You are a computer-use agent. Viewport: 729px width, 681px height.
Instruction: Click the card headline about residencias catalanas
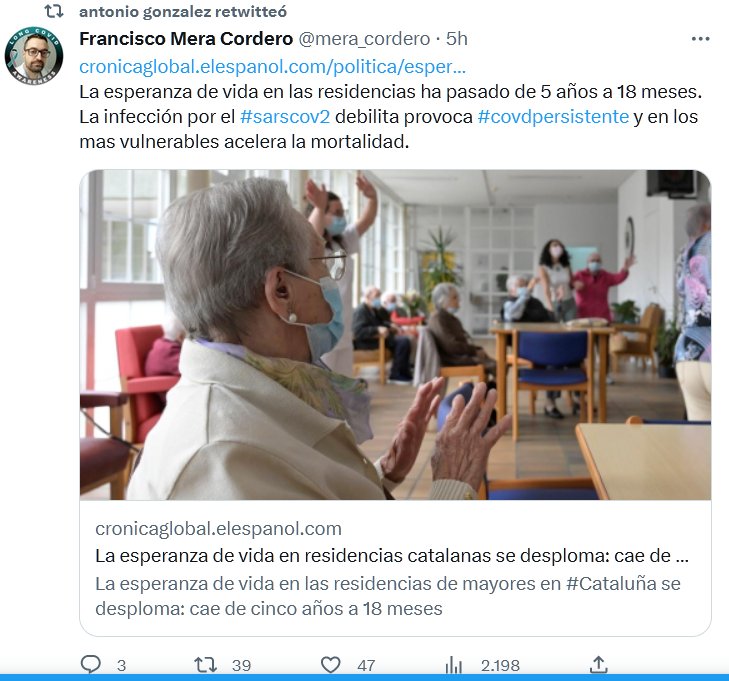392,555
